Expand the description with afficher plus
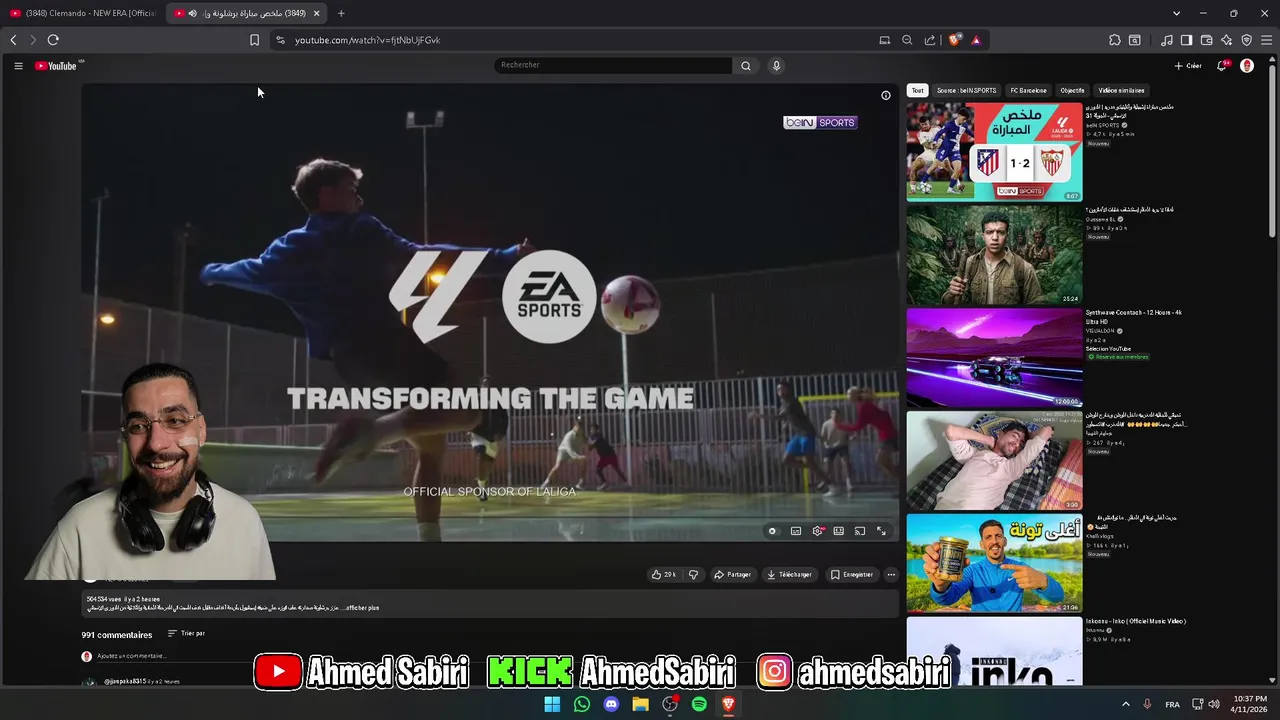The width and height of the screenshot is (1280, 720). (362, 608)
